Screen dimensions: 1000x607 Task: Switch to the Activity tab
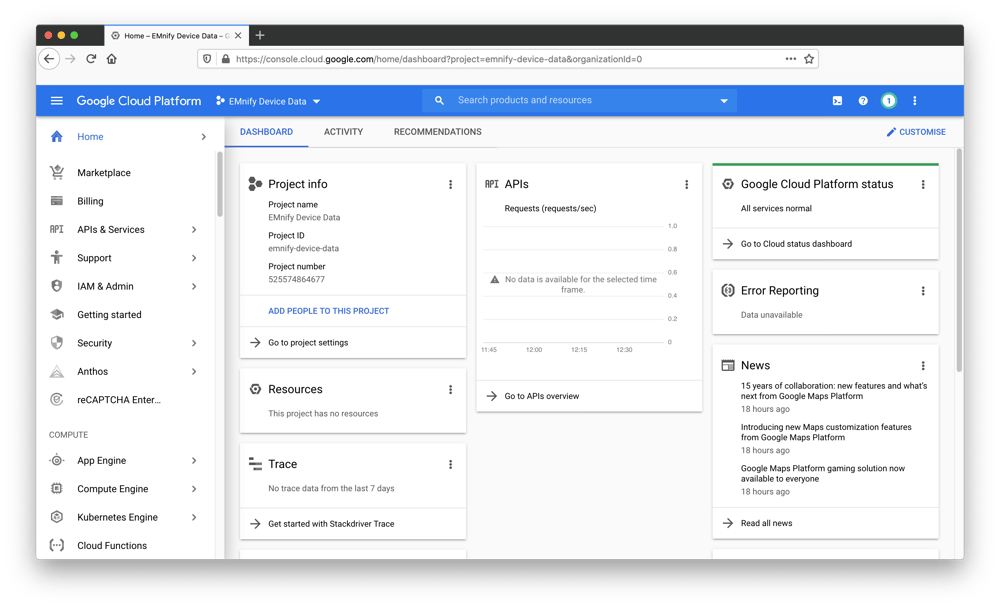click(x=343, y=132)
